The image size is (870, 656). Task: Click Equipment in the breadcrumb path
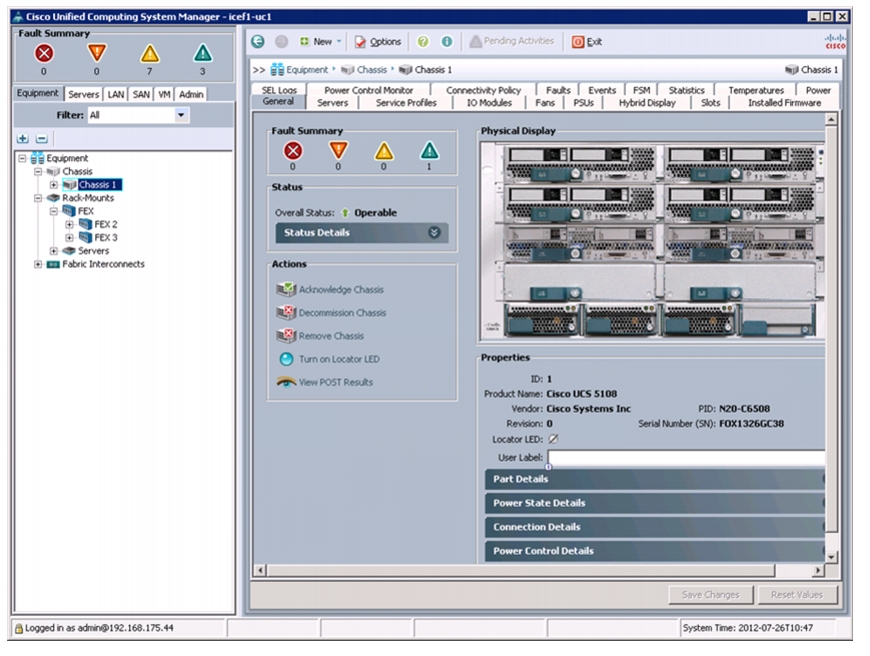pyautogui.click(x=307, y=70)
